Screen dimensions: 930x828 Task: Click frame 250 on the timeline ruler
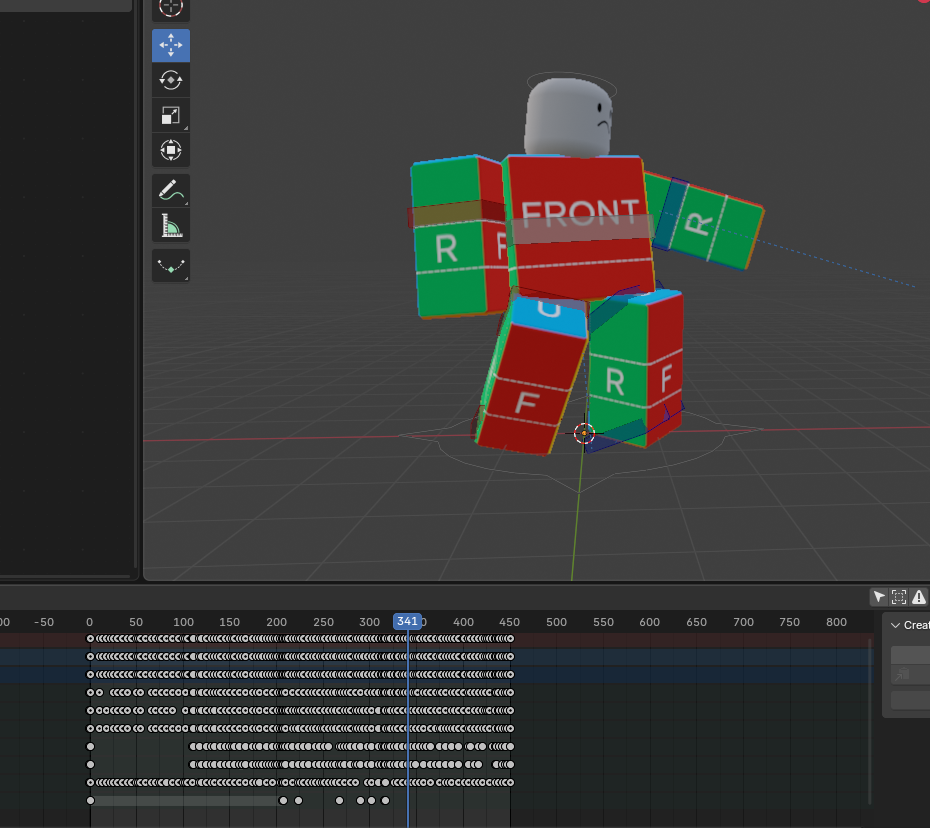click(323, 622)
